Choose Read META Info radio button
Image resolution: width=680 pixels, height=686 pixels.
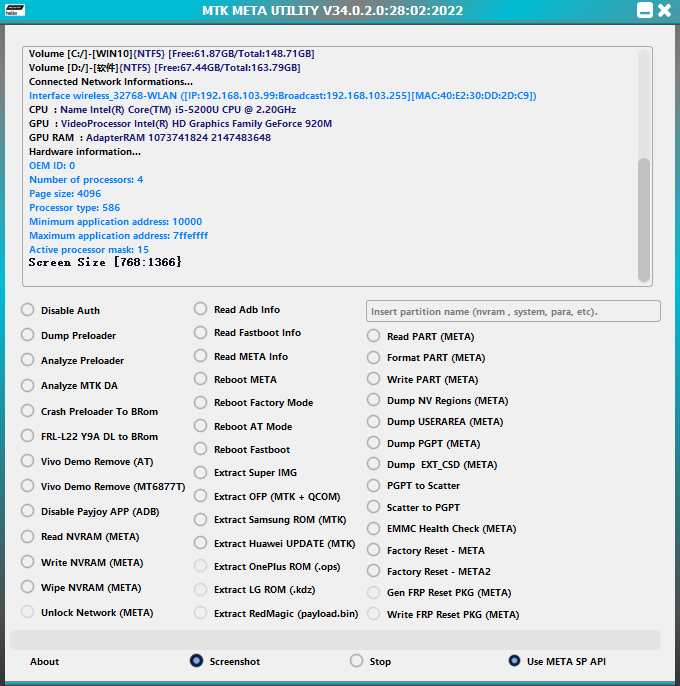pyautogui.click(x=200, y=356)
